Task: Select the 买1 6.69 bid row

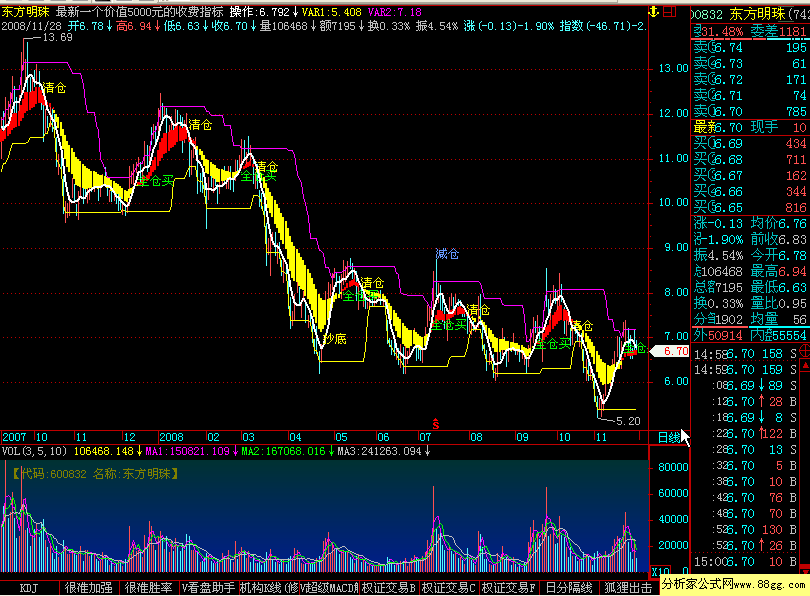Action: point(750,144)
